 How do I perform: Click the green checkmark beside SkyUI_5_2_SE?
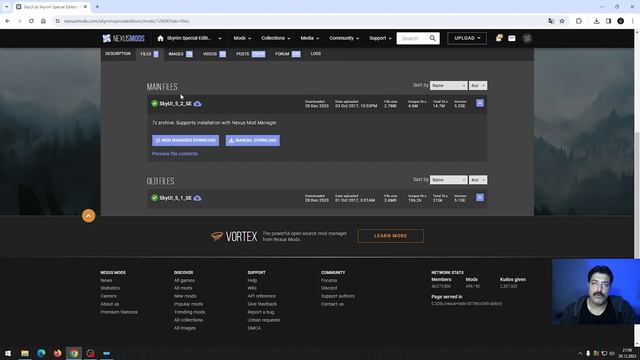154,104
